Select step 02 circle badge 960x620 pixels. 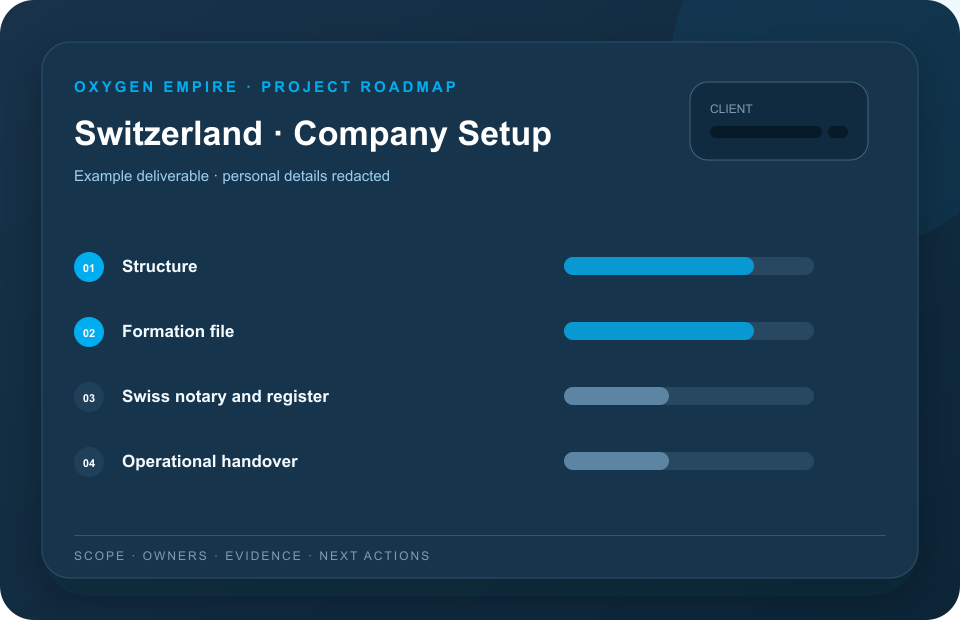(89, 332)
